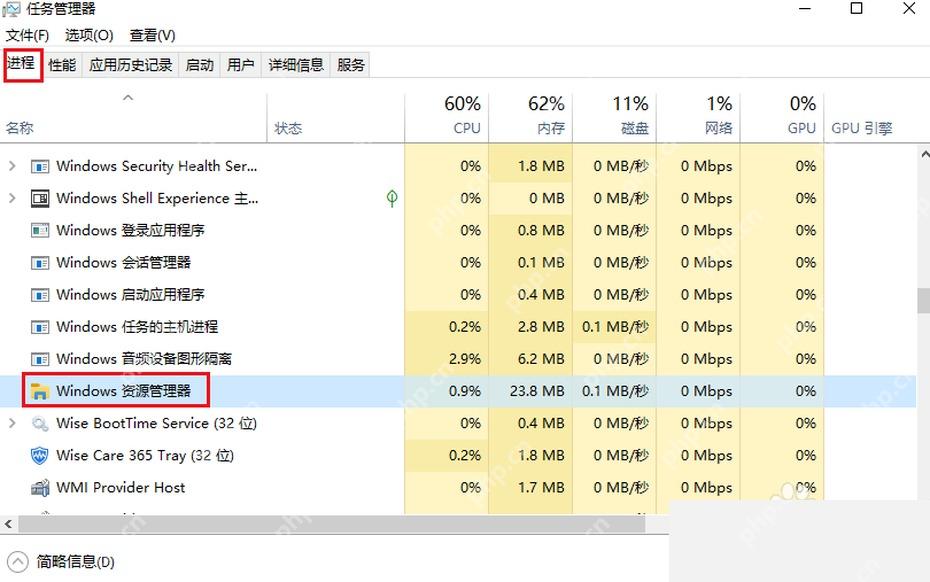
Task: Select the Windows 会话管理器 process name
Action: (x=123, y=263)
